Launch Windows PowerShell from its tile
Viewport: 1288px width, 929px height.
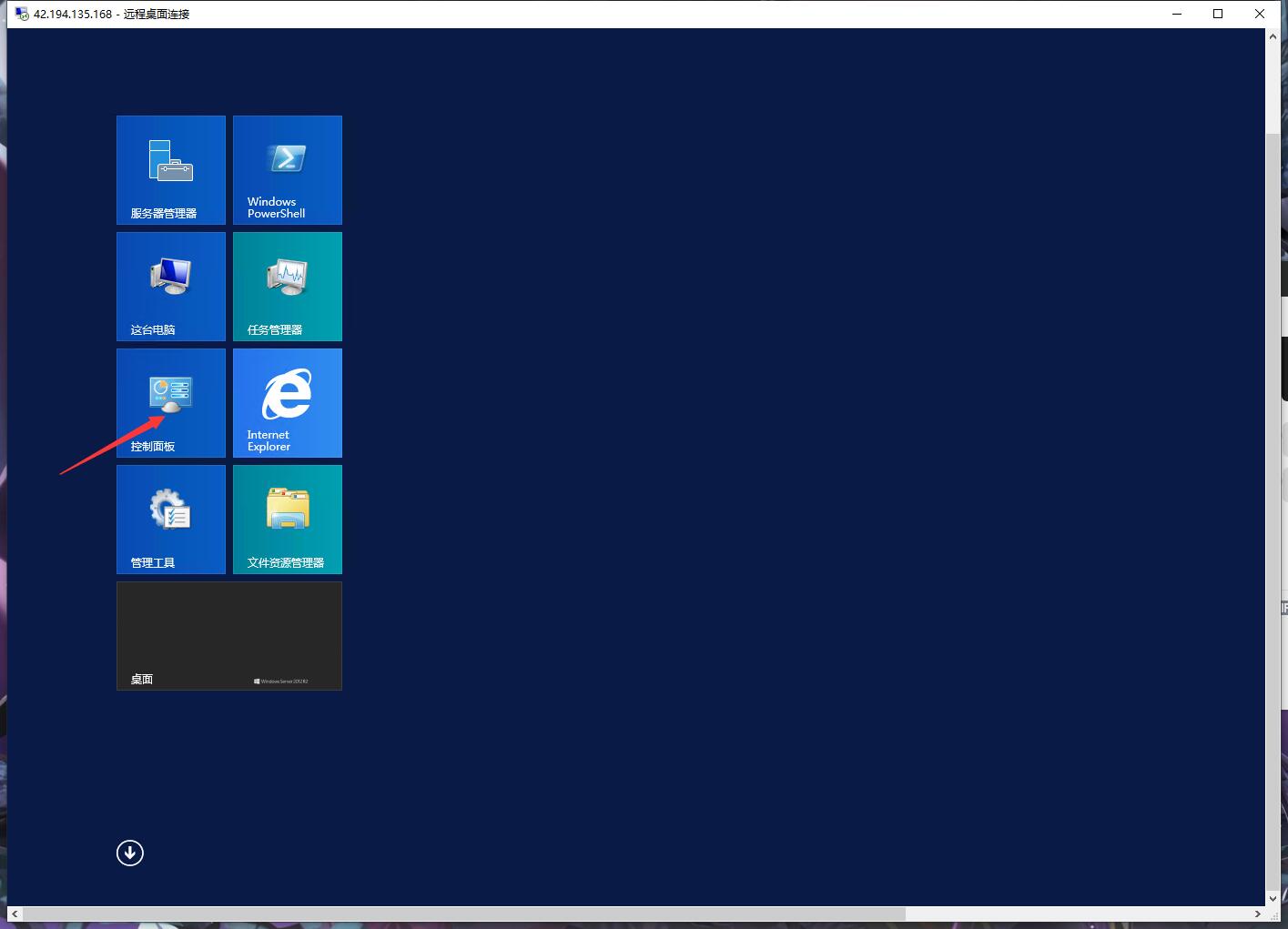coord(287,170)
